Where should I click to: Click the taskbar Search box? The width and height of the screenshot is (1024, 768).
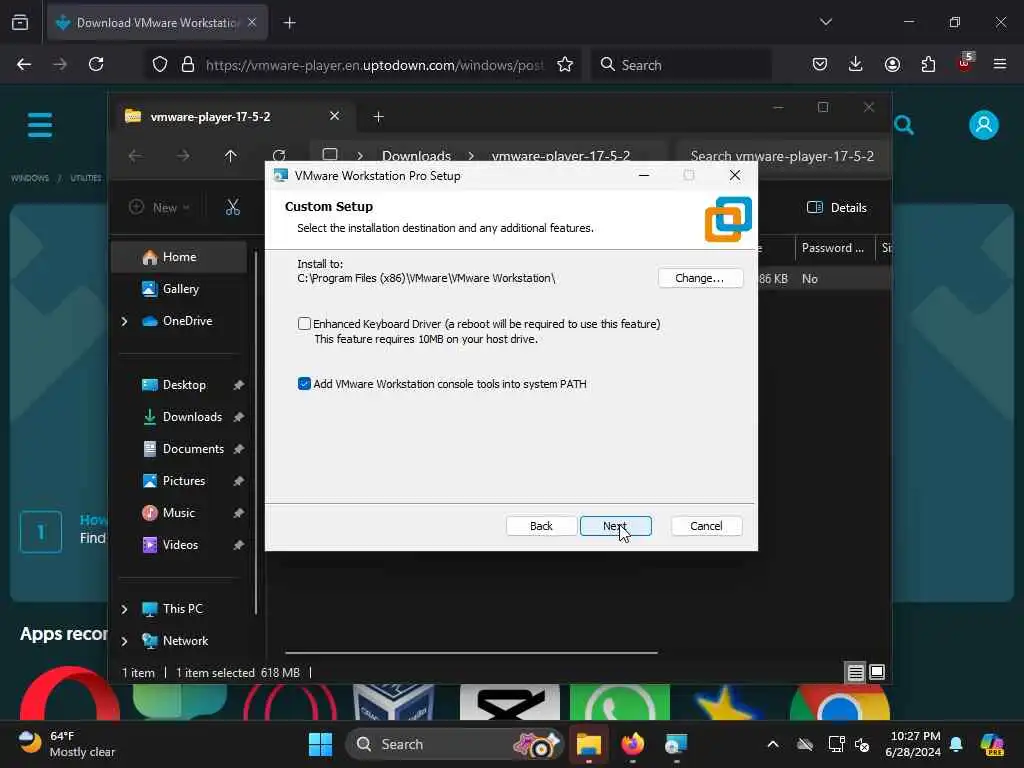pyautogui.click(x=453, y=744)
